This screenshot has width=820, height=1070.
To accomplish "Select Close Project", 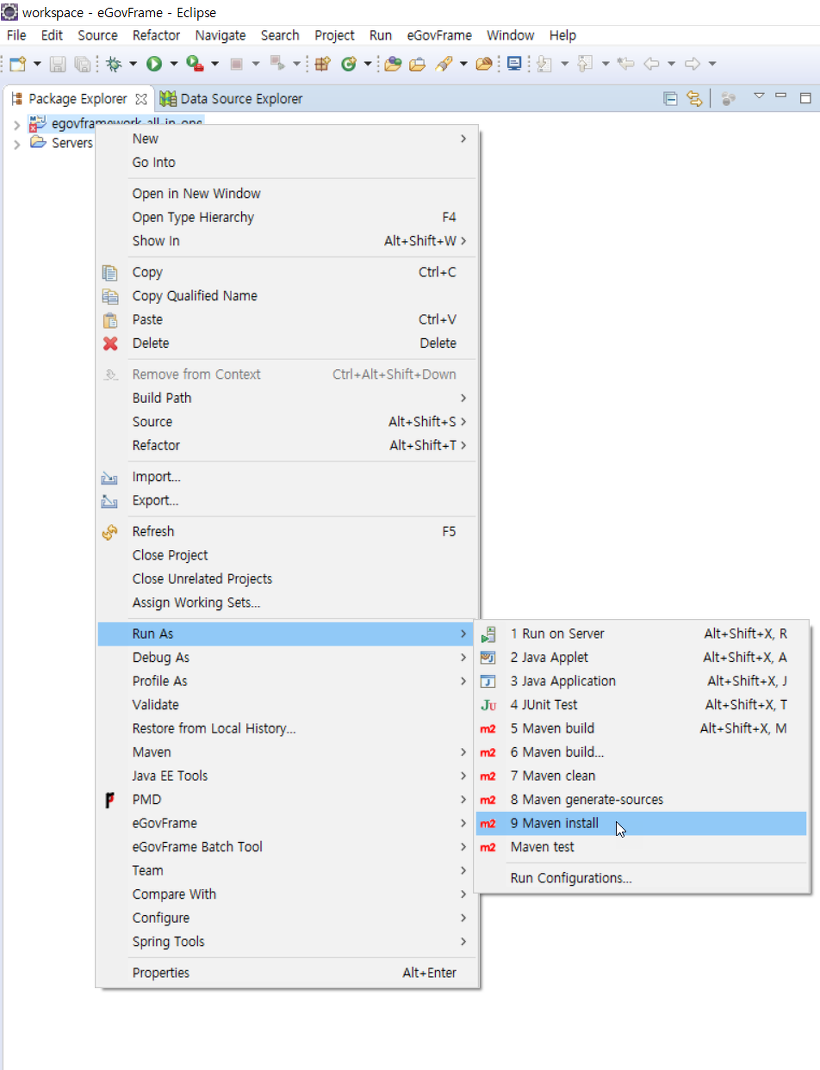I will click(288, 555).
